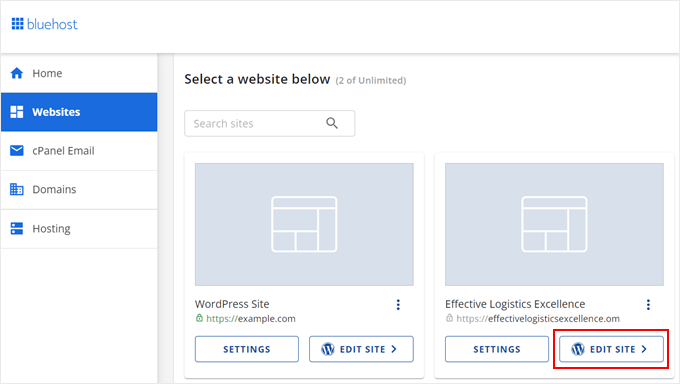This screenshot has width=680, height=384.
Task: Click the https://example.com link
Action: point(251,318)
